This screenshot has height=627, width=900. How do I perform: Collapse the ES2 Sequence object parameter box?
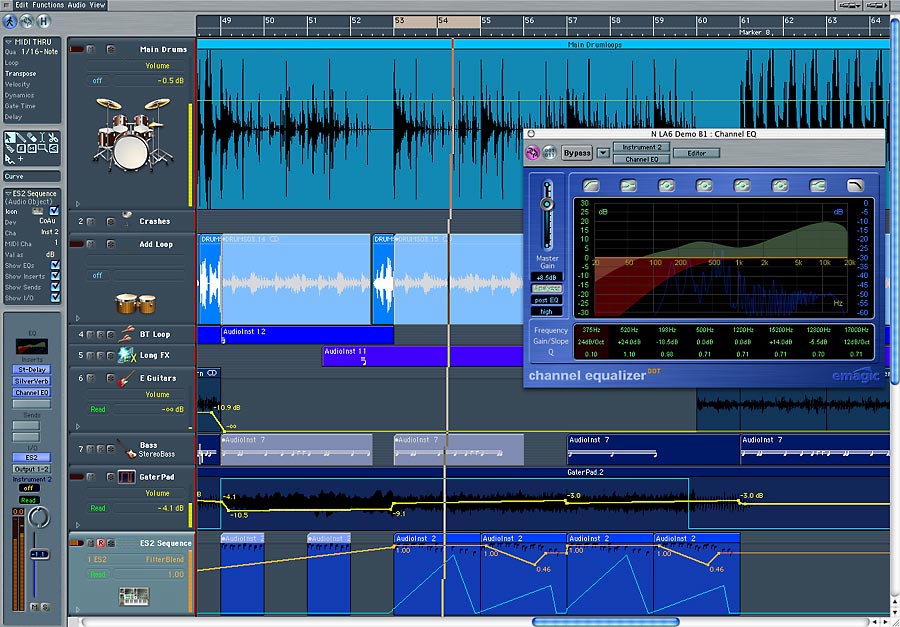point(7,193)
